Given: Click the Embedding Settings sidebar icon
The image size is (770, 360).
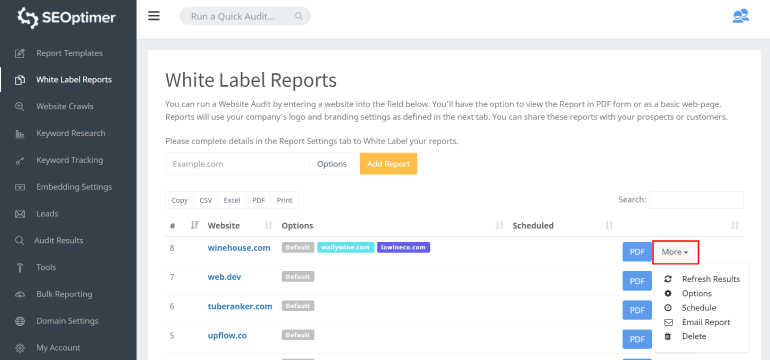Looking at the screenshot, I should (x=20, y=187).
